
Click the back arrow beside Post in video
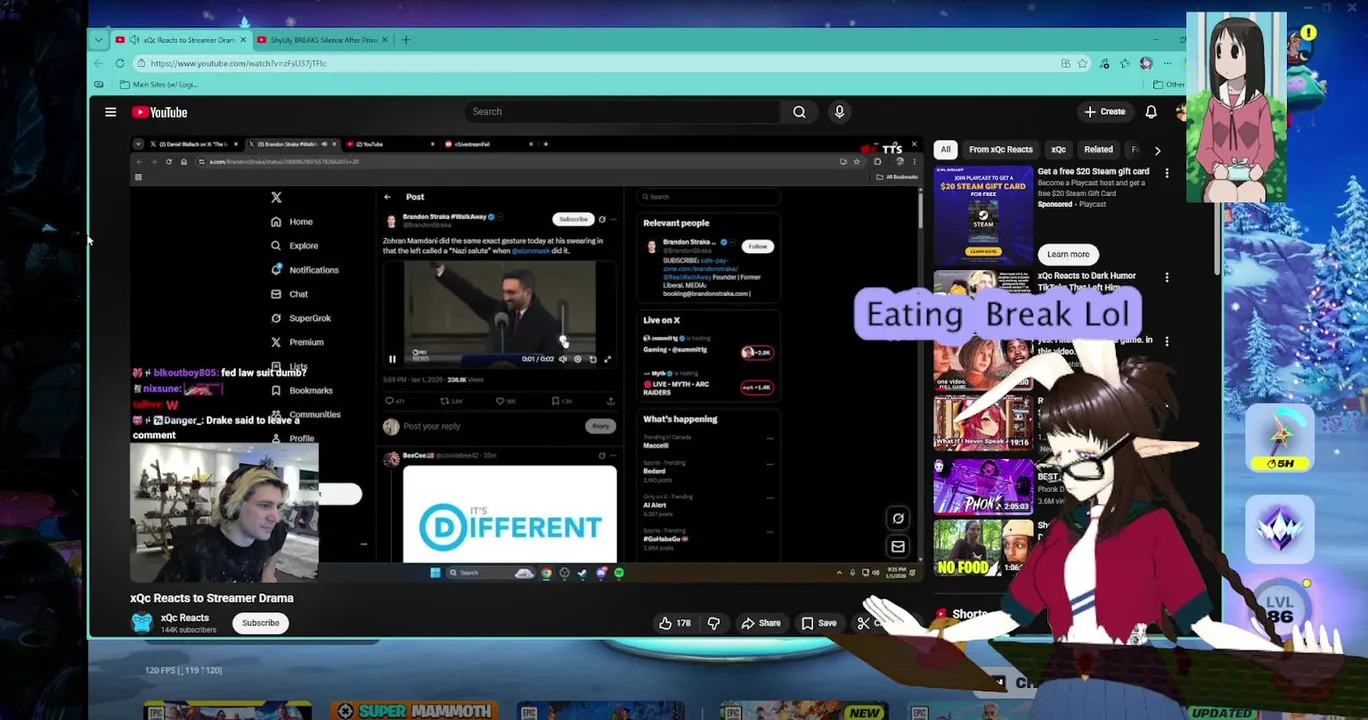click(x=387, y=197)
